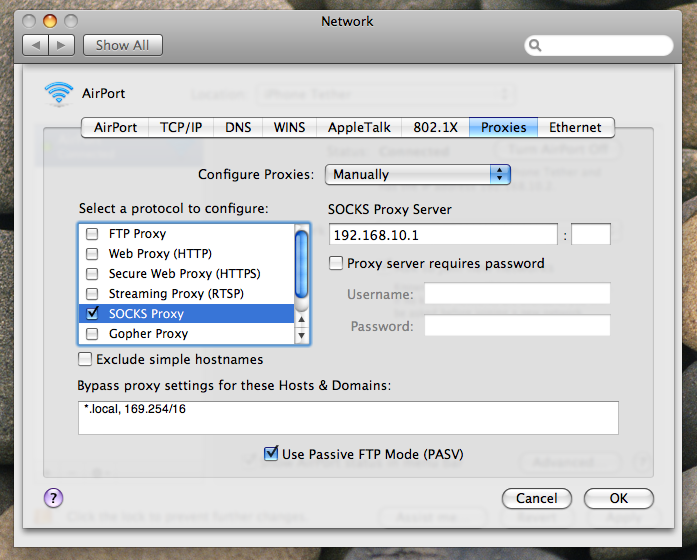697x560 pixels.
Task: Click the SOCKS proxy port field
Action: [591, 235]
